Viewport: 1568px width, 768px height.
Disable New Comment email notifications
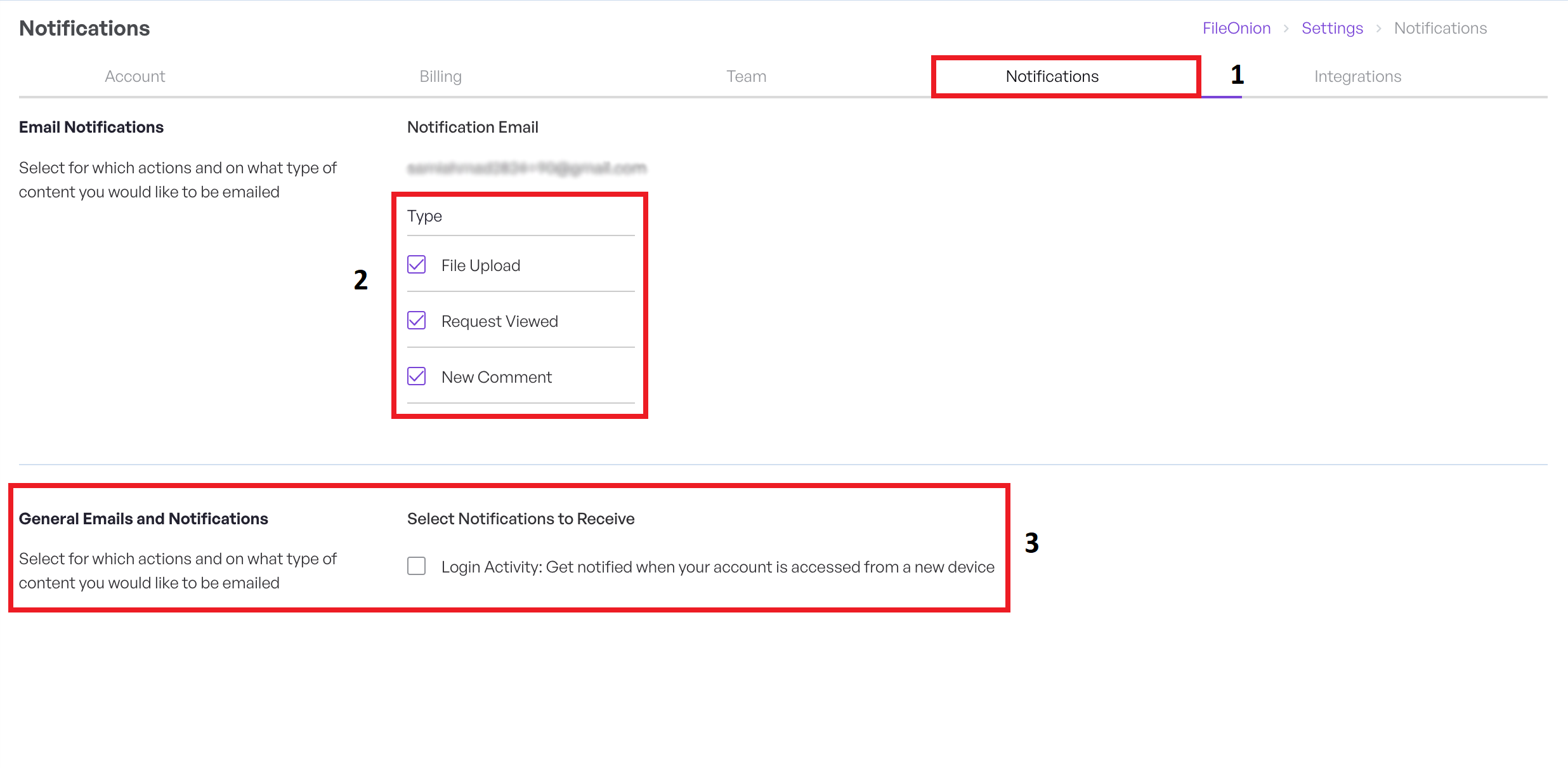coord(416,376)
